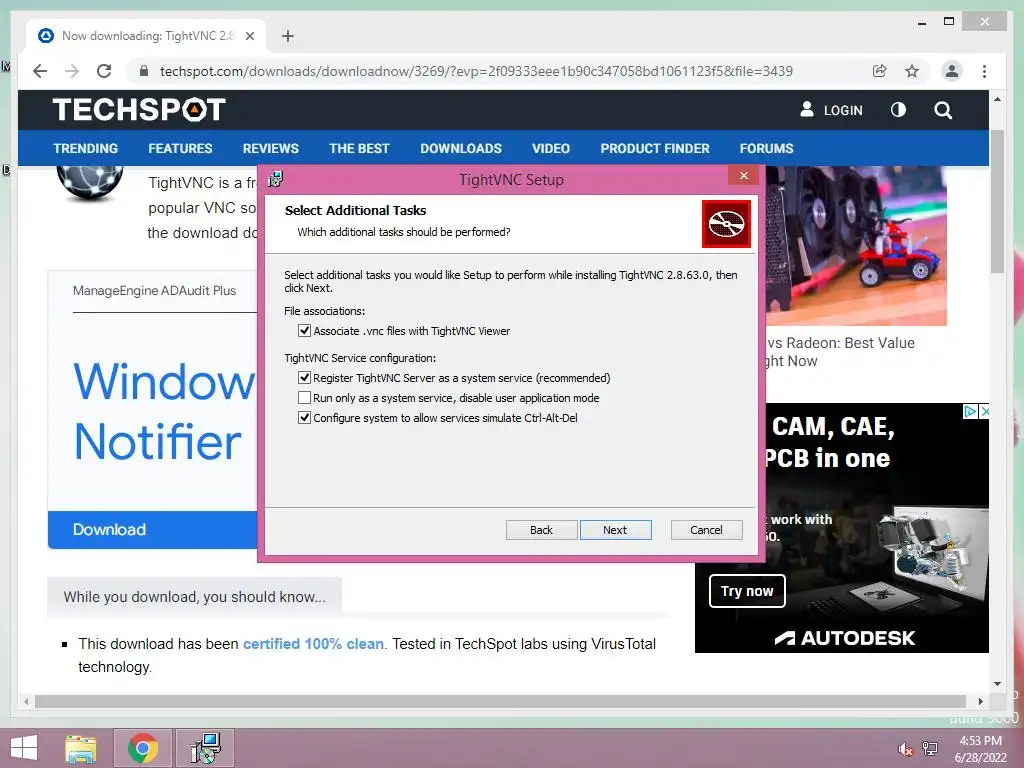The height and width of the screenshot is (768, 1024).
Task: Click TightVNC installer icon in taskbar
Action: [x=206, y=748]
